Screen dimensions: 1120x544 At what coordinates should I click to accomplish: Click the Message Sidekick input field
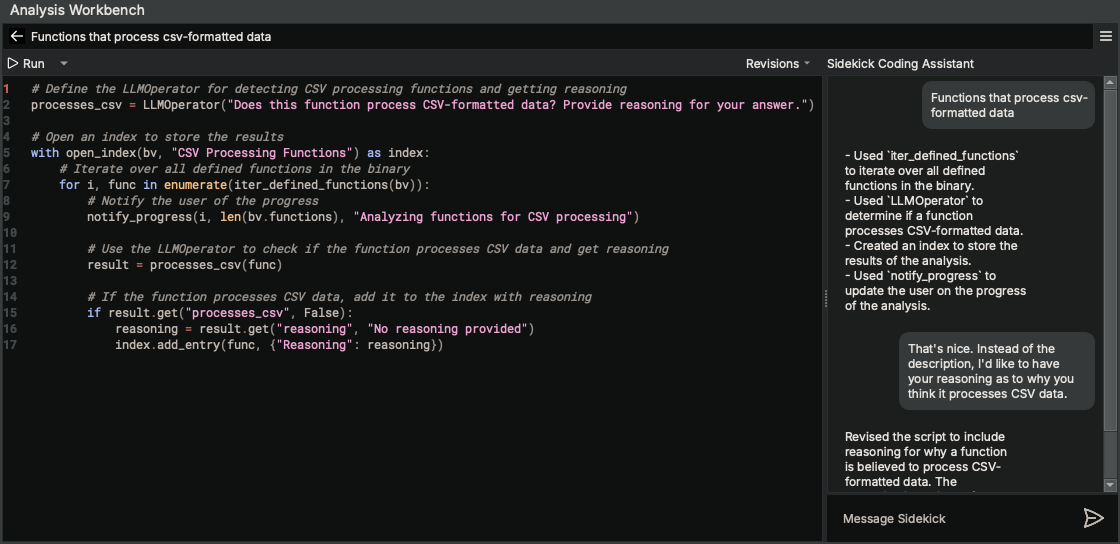957,518
